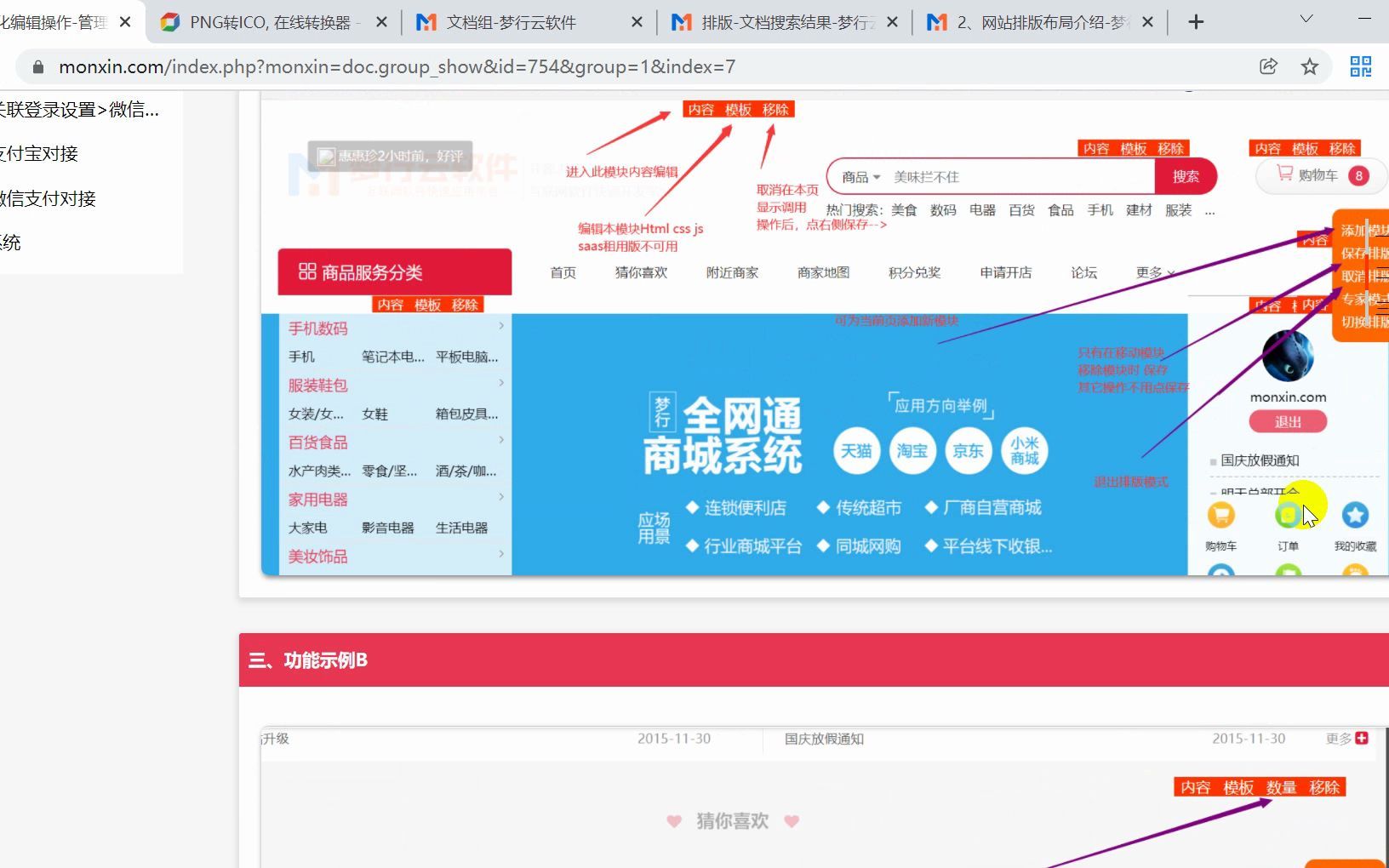Image resolution: width=1389 pixels, height=868 pixels.
Task: Expand the 美妆饰品 category arrow
Action: (501, 554)
